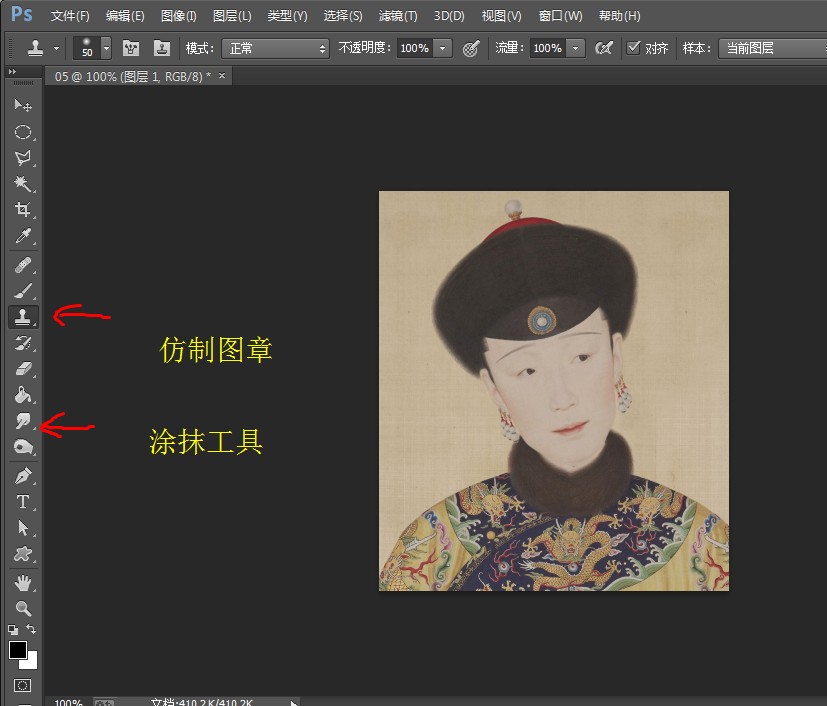Open the 帮助(H) menu
827x706 pixels.
[619, 16]
